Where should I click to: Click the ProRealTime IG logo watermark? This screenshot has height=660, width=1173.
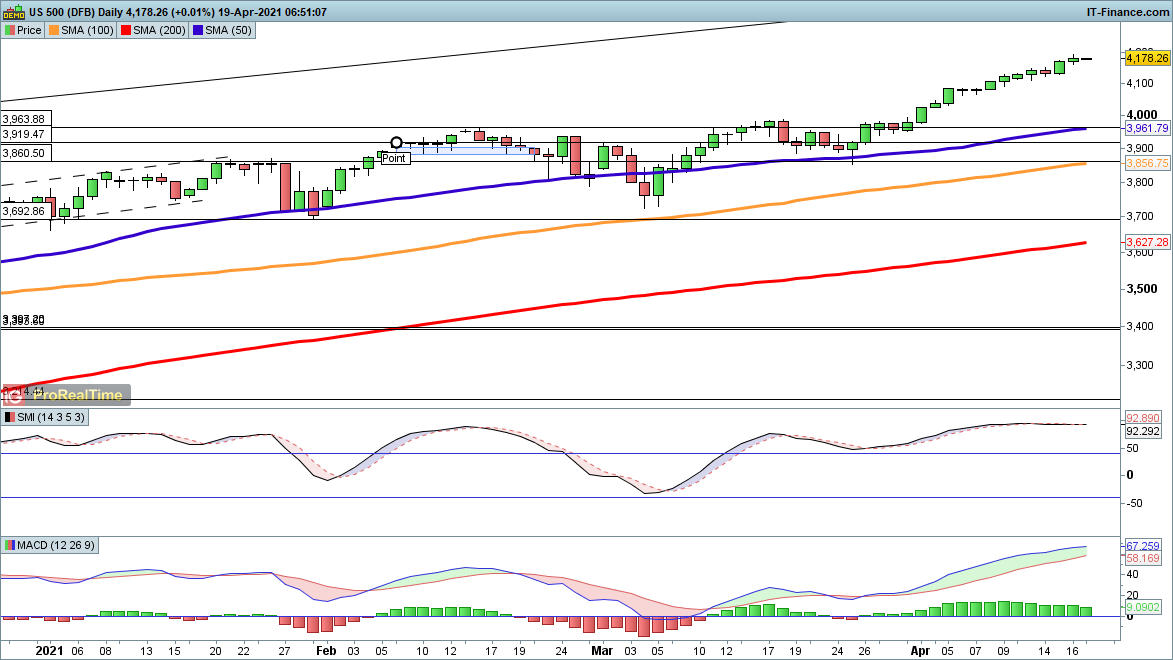[66, 395]
